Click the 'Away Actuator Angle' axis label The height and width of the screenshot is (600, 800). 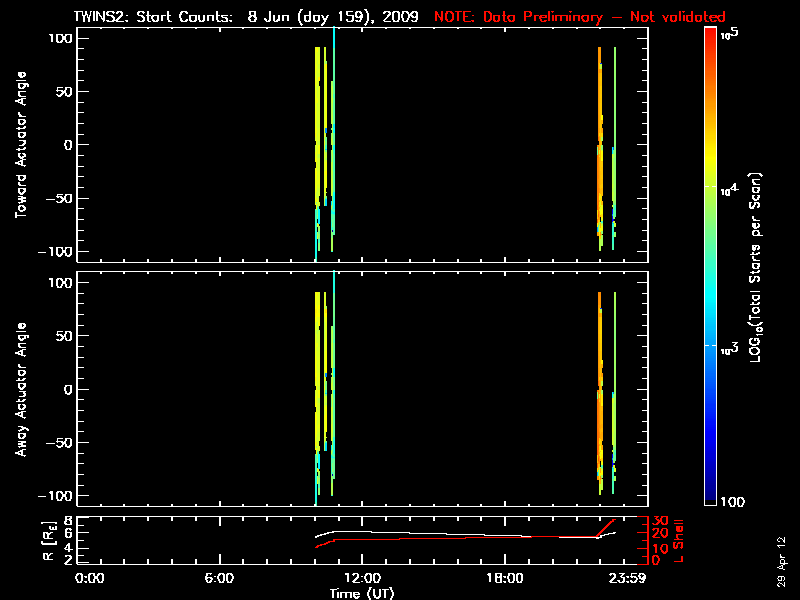(x=19, y=389)
